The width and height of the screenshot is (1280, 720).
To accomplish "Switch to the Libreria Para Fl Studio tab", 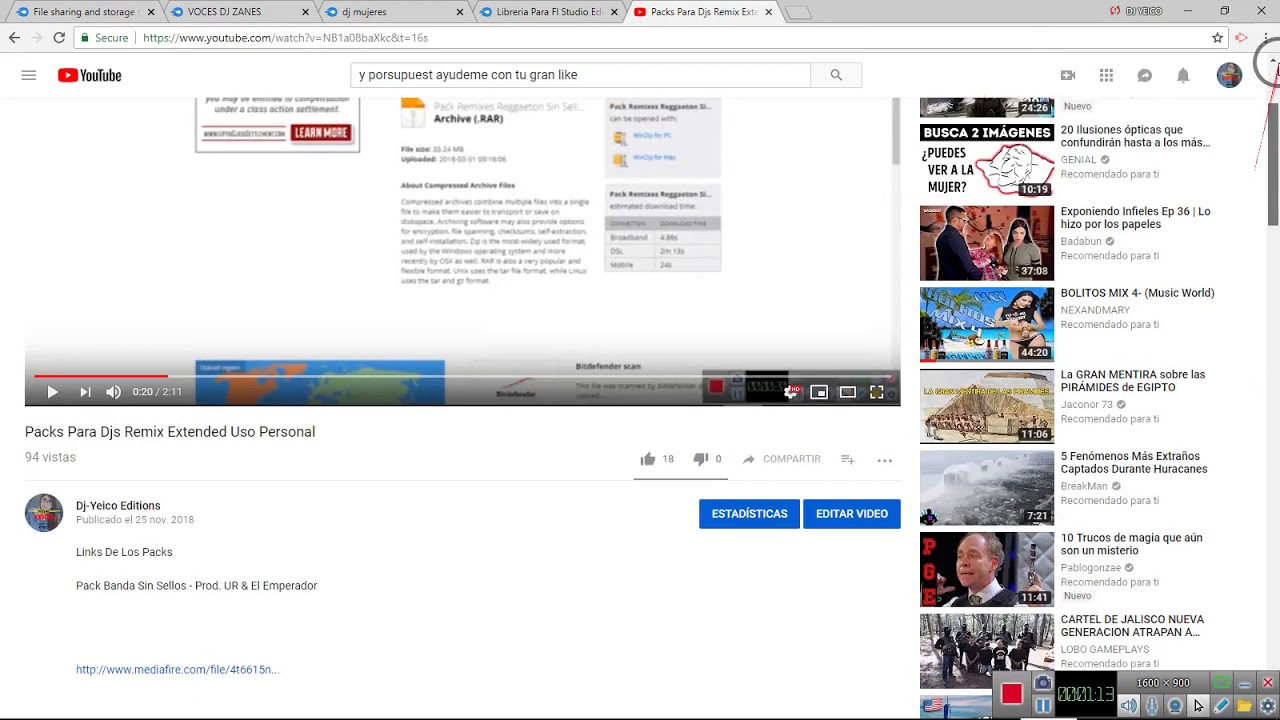I will (548, 12).
